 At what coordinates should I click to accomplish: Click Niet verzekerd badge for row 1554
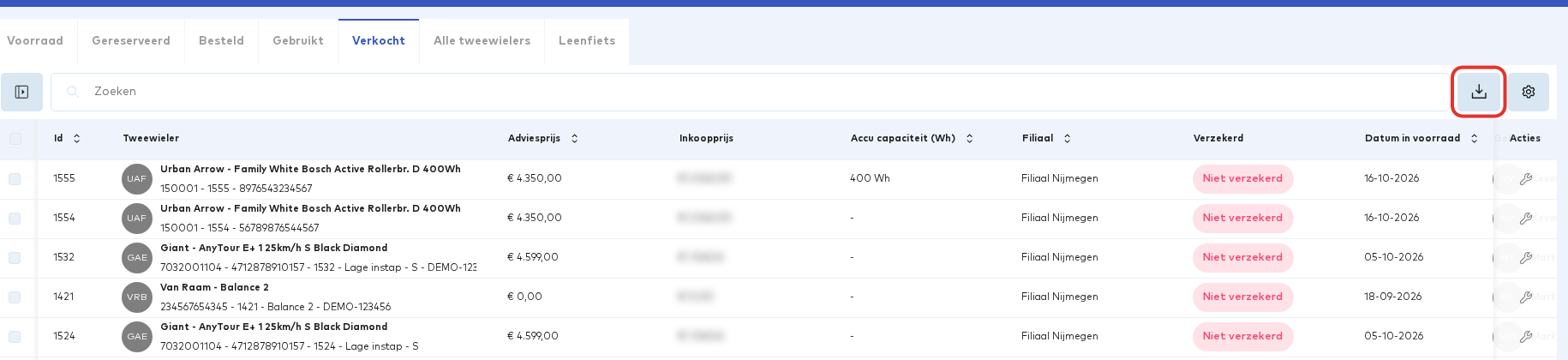click(1242, 219)
